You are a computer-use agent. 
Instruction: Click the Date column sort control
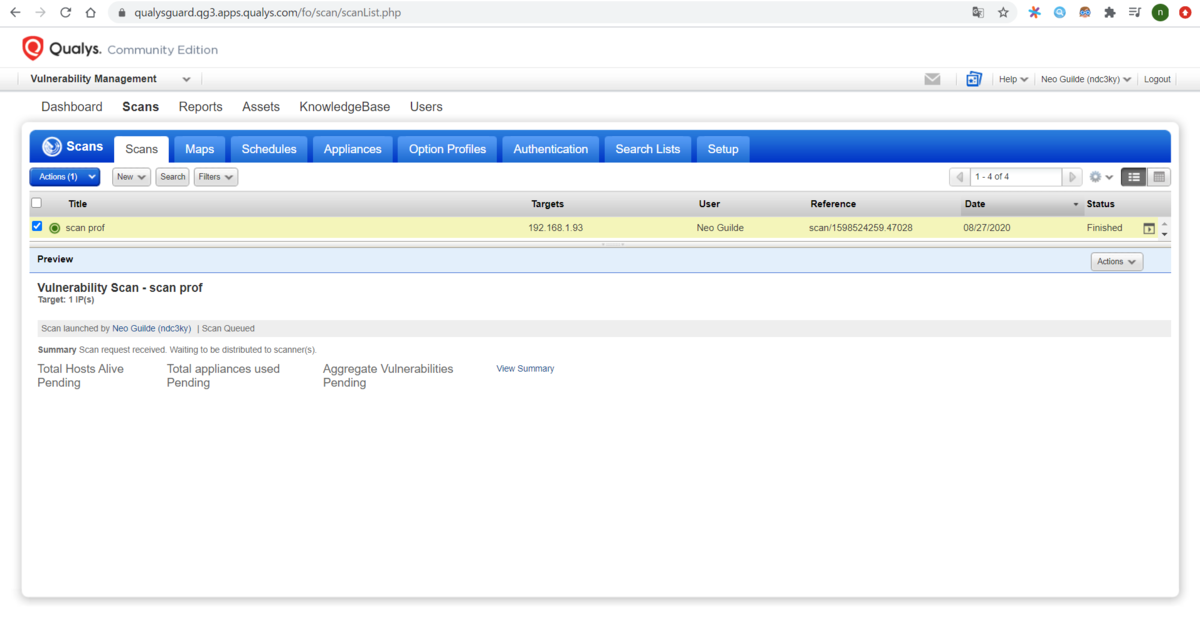click(x=1075, y=204)
